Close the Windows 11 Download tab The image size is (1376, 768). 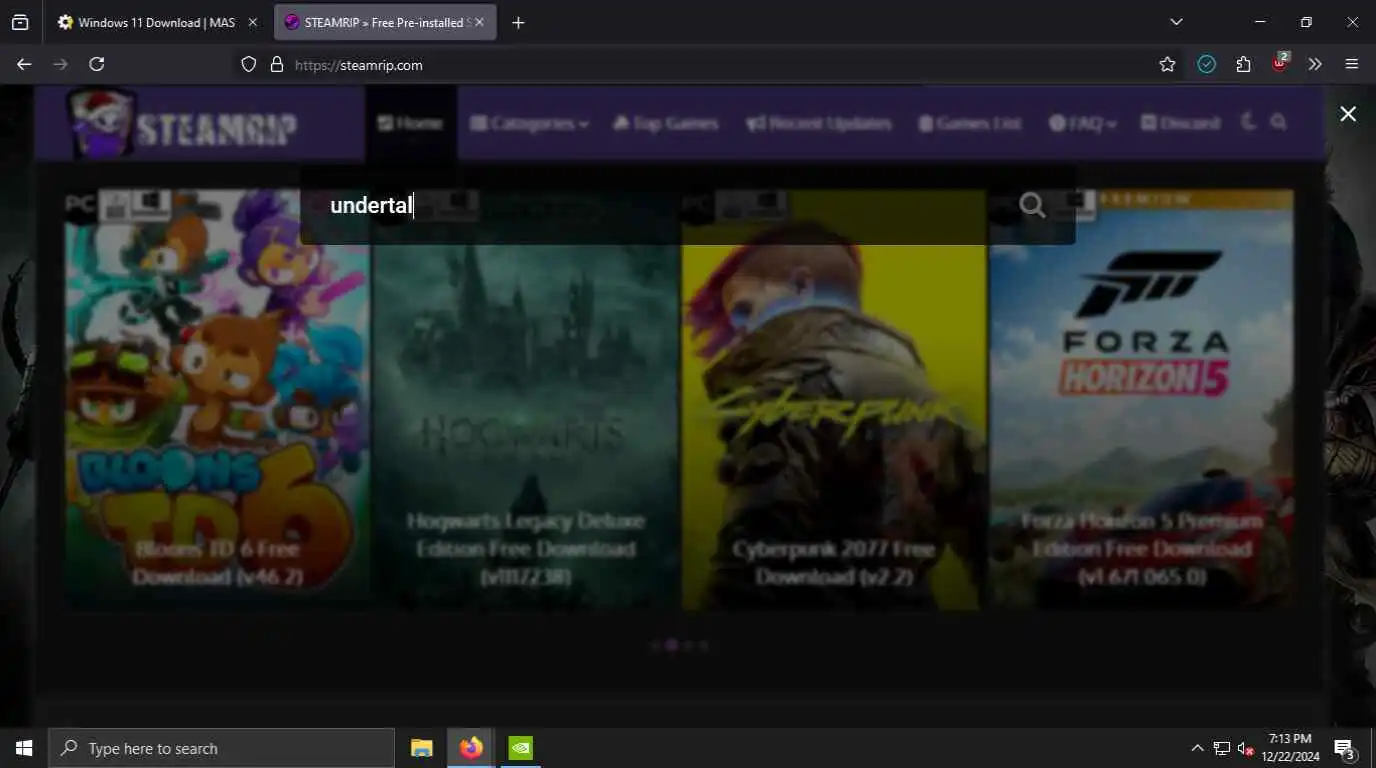coord(252,22)
